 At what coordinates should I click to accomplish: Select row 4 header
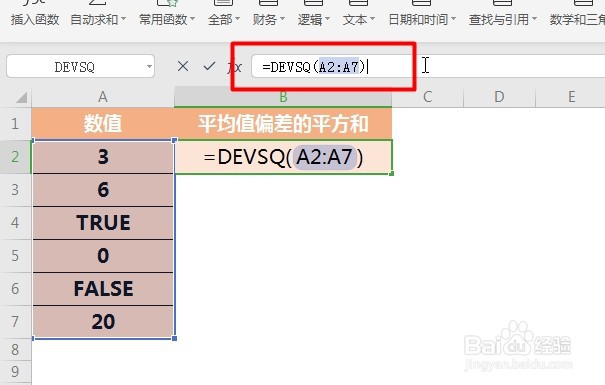pyautogui.click(x=15, y=223)
